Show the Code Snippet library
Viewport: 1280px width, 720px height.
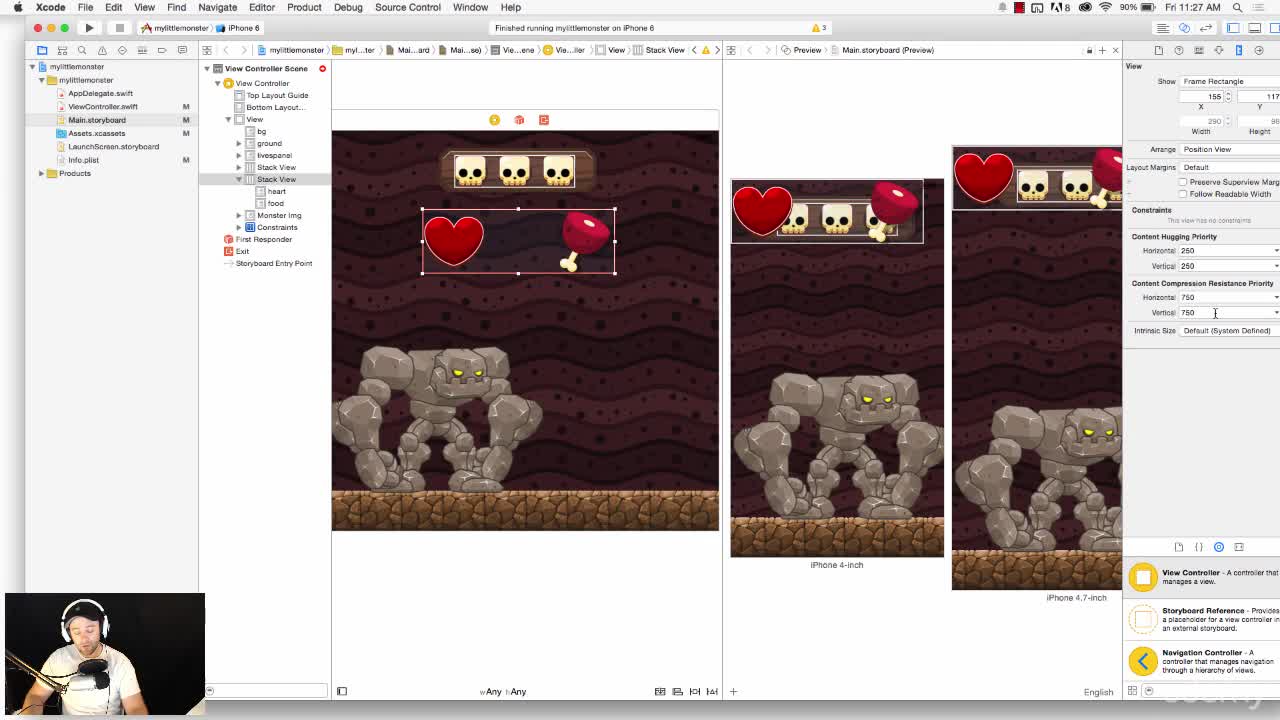click(1199, 547)
